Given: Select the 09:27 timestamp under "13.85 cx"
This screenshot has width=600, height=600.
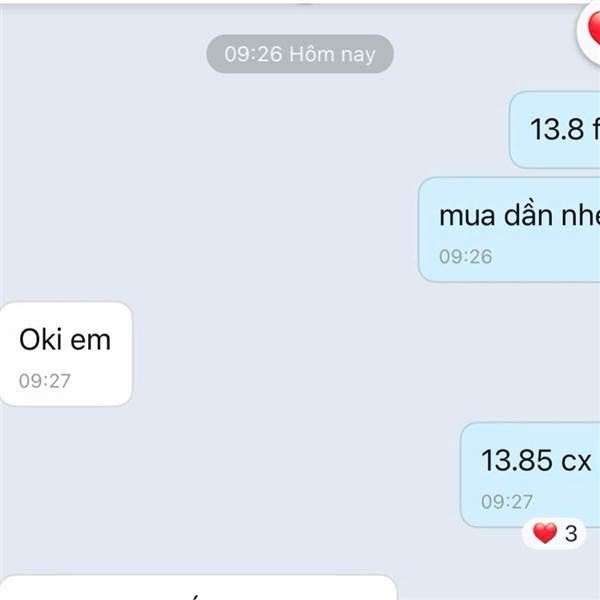Looking at the screenshot, I should (x=507, y=502).
